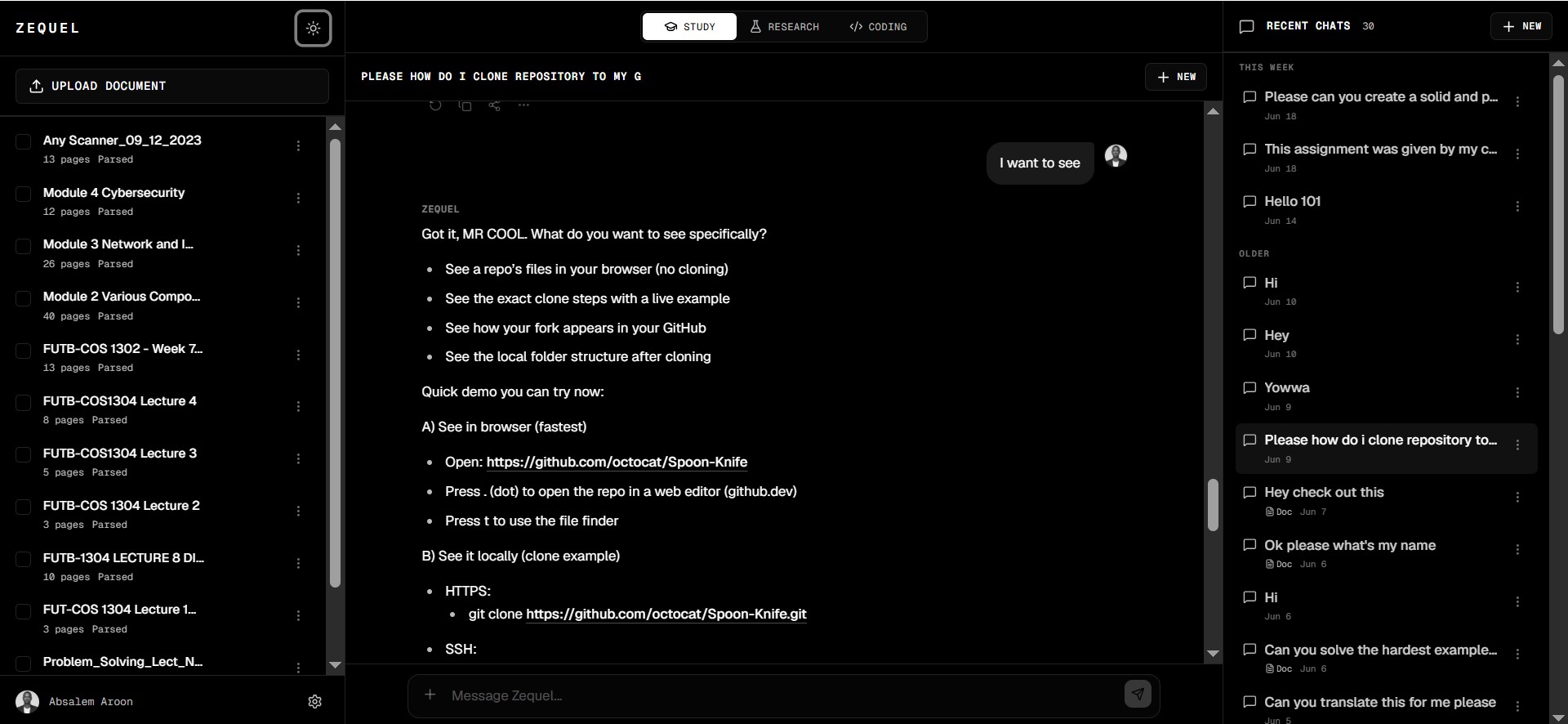The width and height of the screenshot is (1568, 724).
Task: Click the UPLOAD DOCUMENT button
Action: point(172,86)
